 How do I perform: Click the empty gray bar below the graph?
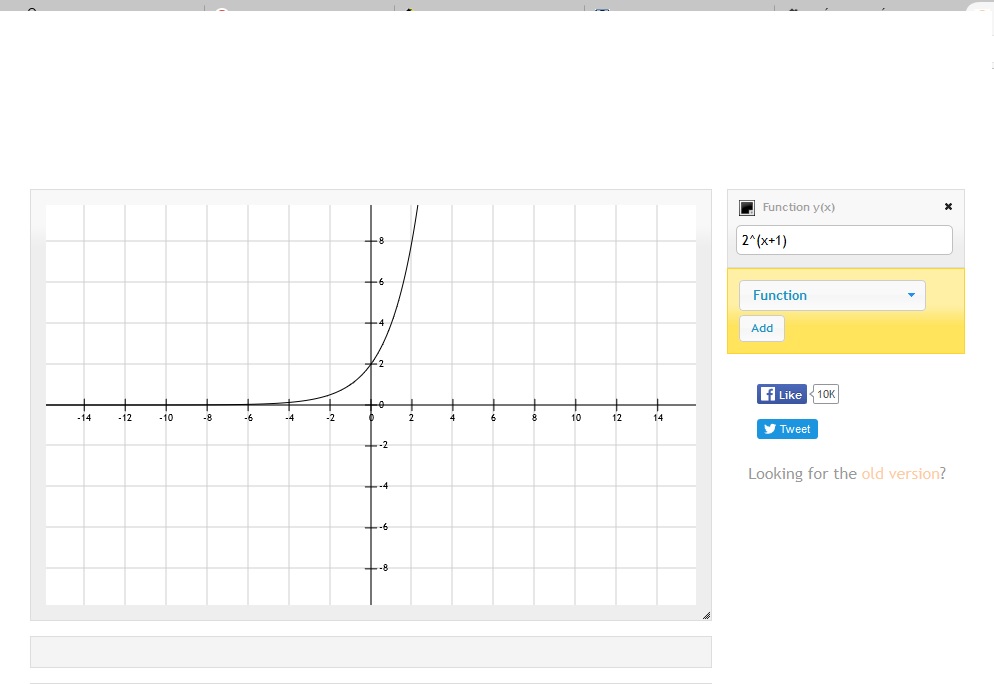[x=370, y=651]
